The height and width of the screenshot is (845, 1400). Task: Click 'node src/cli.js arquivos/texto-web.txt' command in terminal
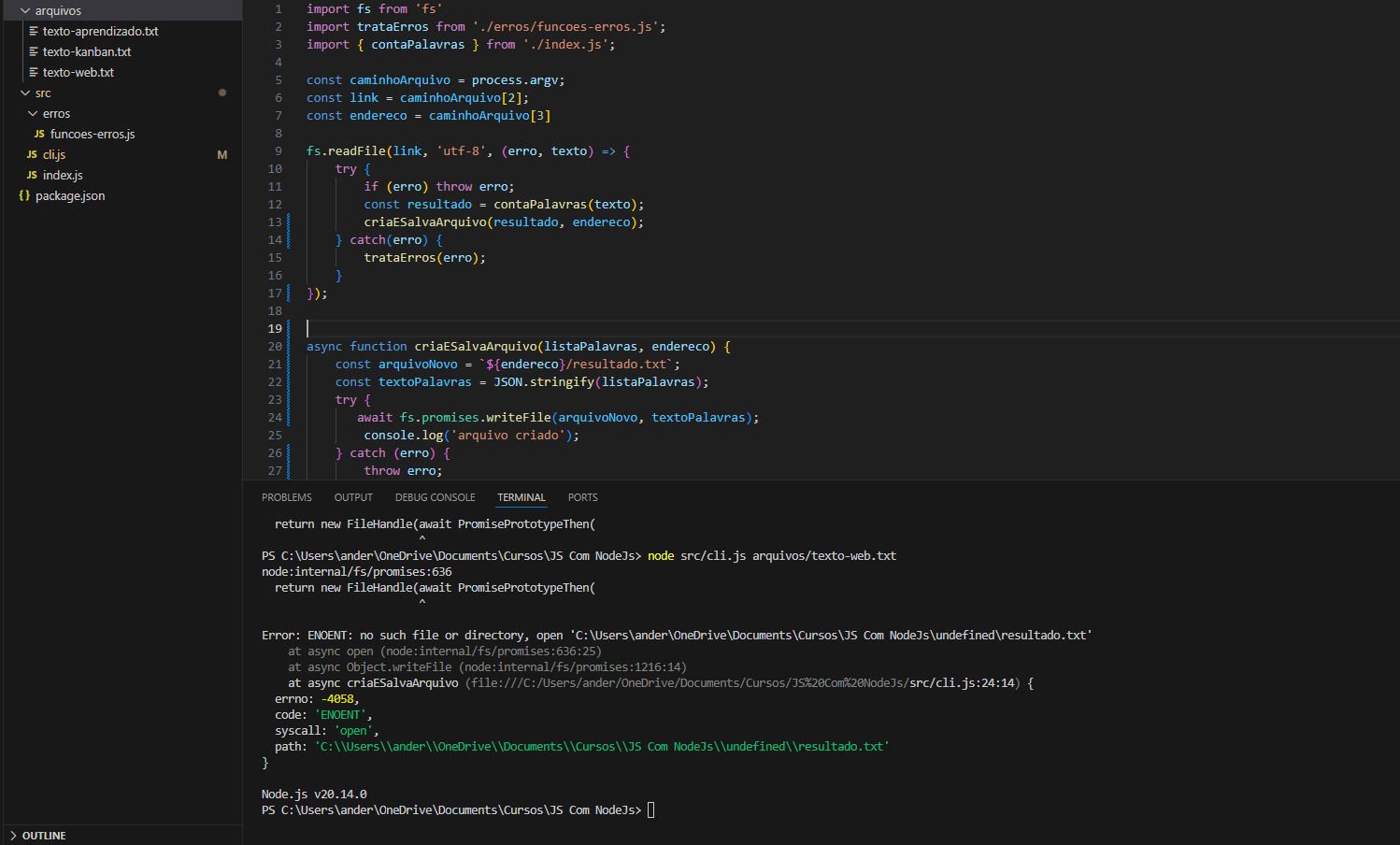coord(772,556)
